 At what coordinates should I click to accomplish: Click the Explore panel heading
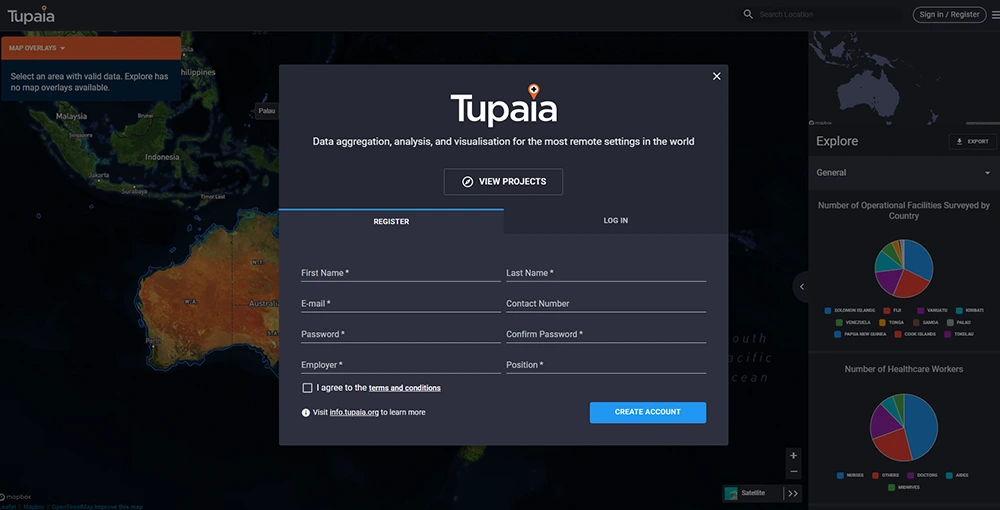click(837, 142)
